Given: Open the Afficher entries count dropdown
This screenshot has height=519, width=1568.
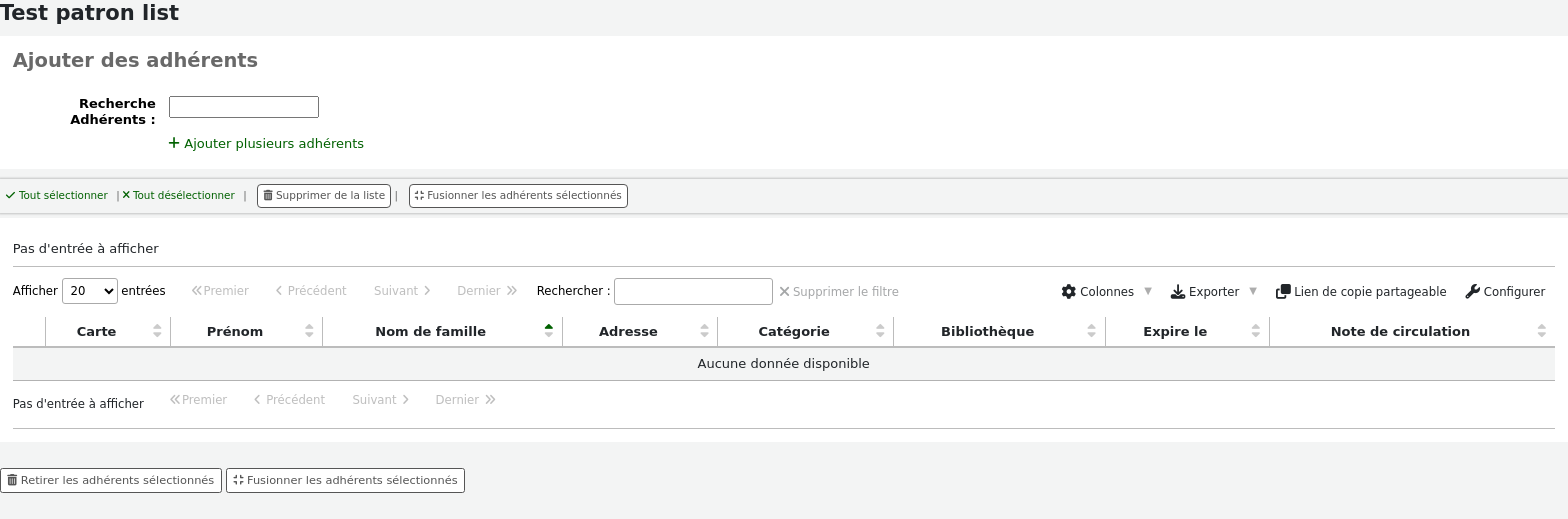Looking at the screenshot, I should point(90,291).
